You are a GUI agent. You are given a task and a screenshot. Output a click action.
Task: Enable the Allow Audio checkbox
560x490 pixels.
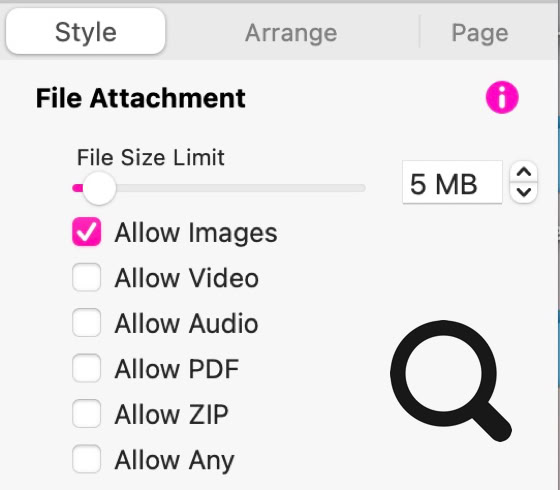pos(86,322)
